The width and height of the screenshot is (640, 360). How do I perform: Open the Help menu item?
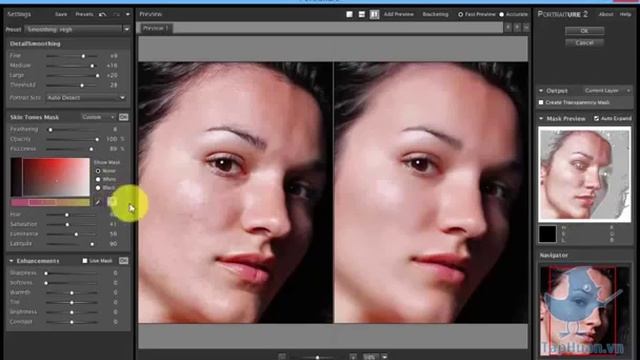[625, 14]
